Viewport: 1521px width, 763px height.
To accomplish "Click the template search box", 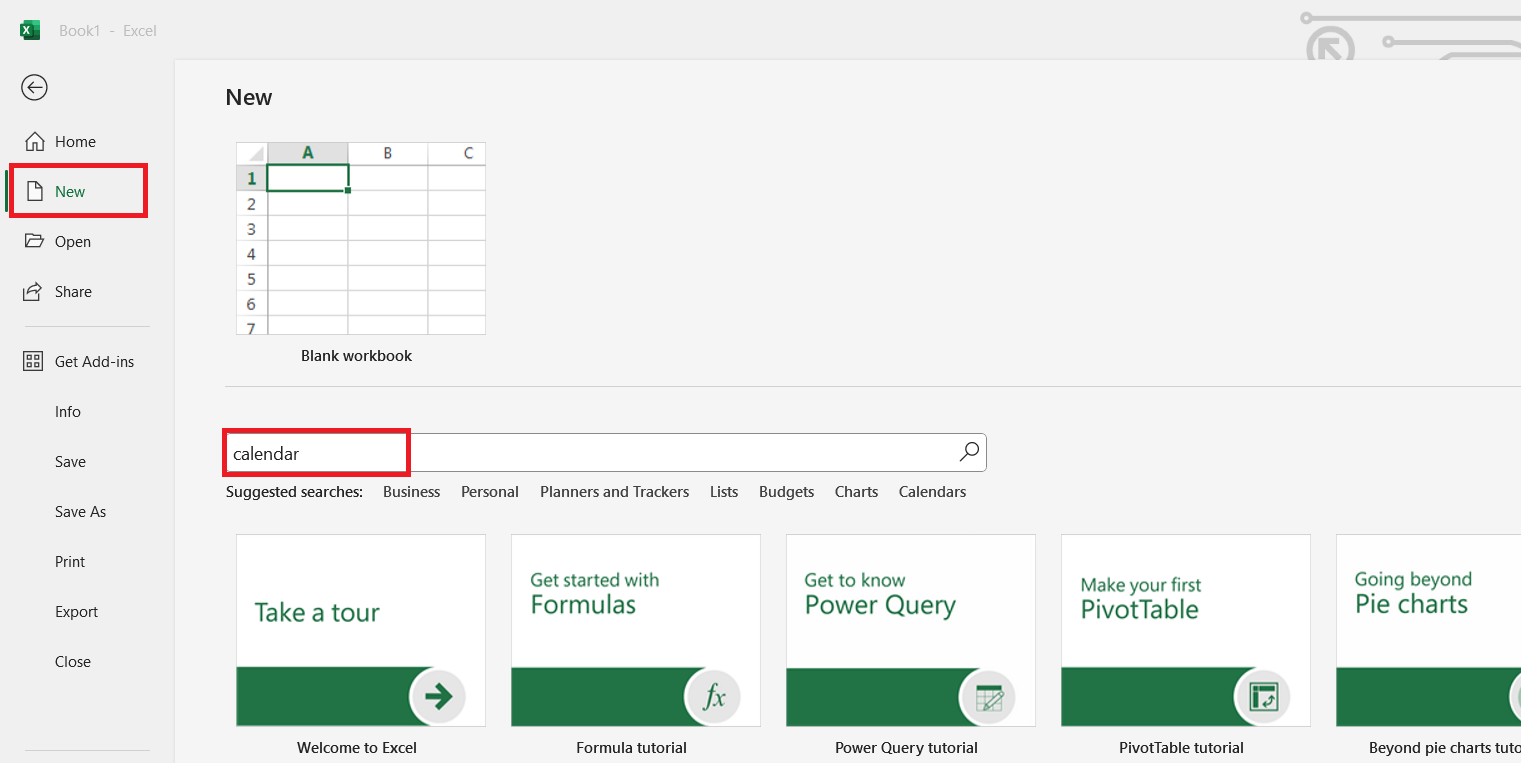I will click(x=605, y=452).
